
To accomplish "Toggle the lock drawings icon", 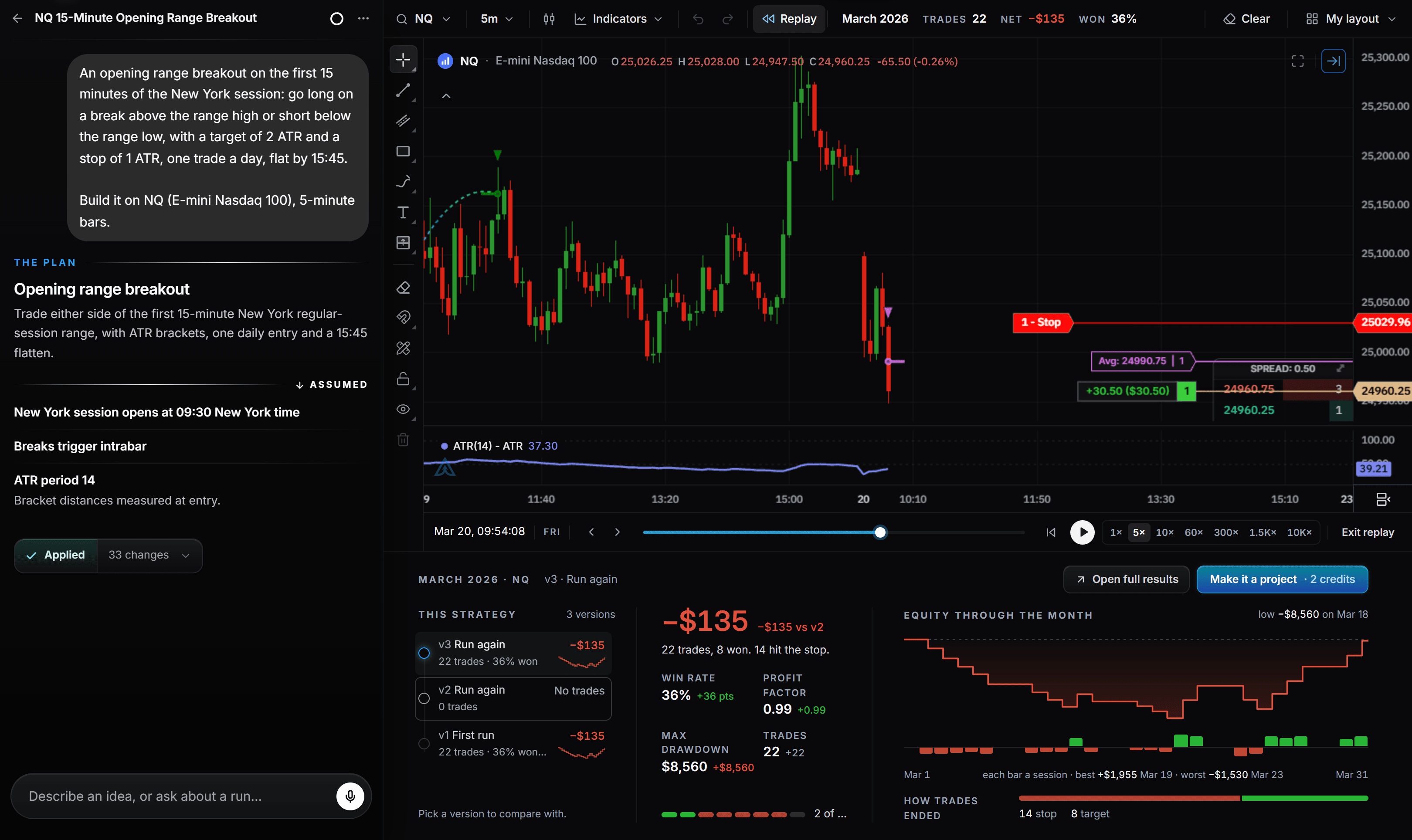I will click(403, 379).
